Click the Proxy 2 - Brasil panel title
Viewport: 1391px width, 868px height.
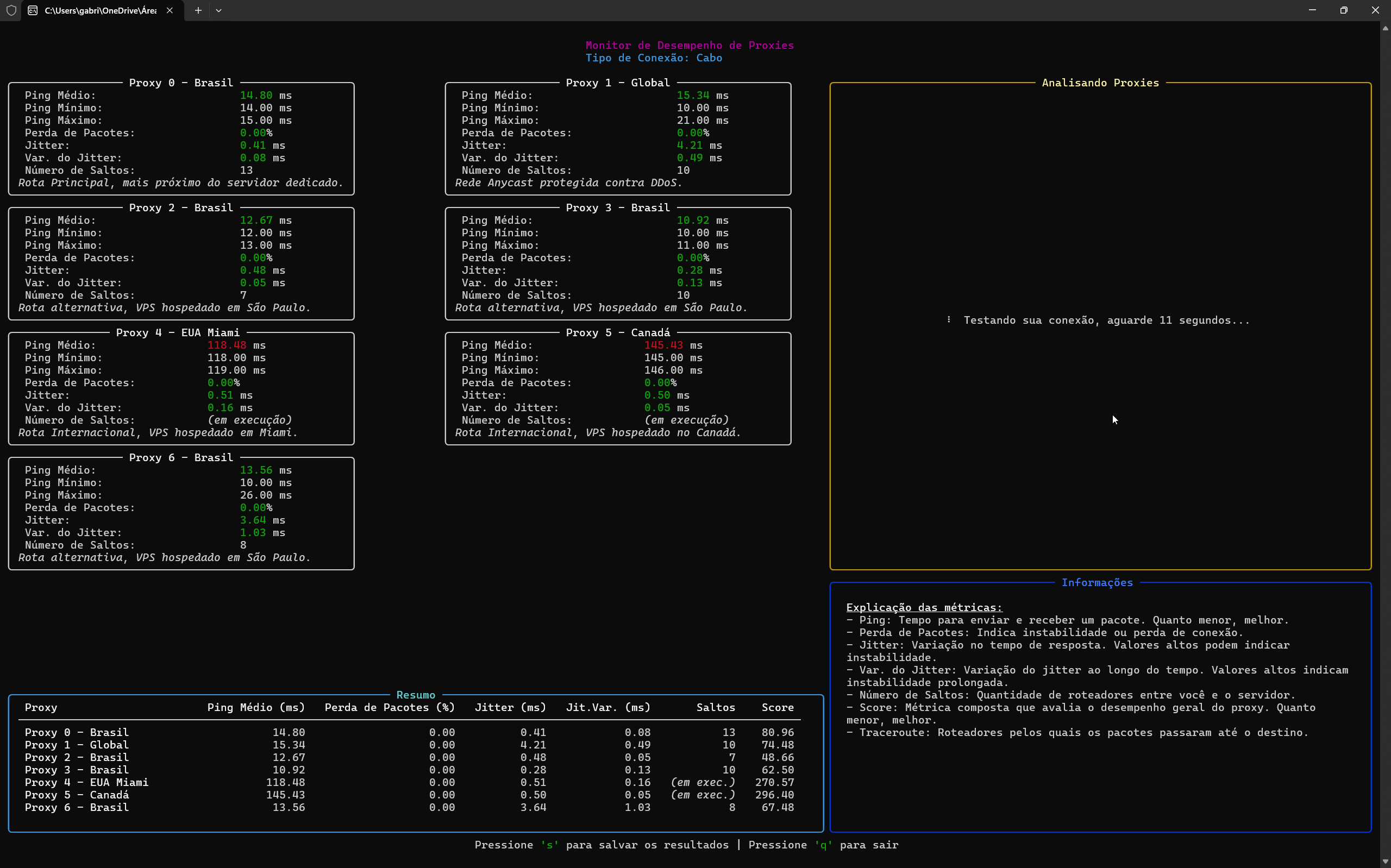[181, 208]
